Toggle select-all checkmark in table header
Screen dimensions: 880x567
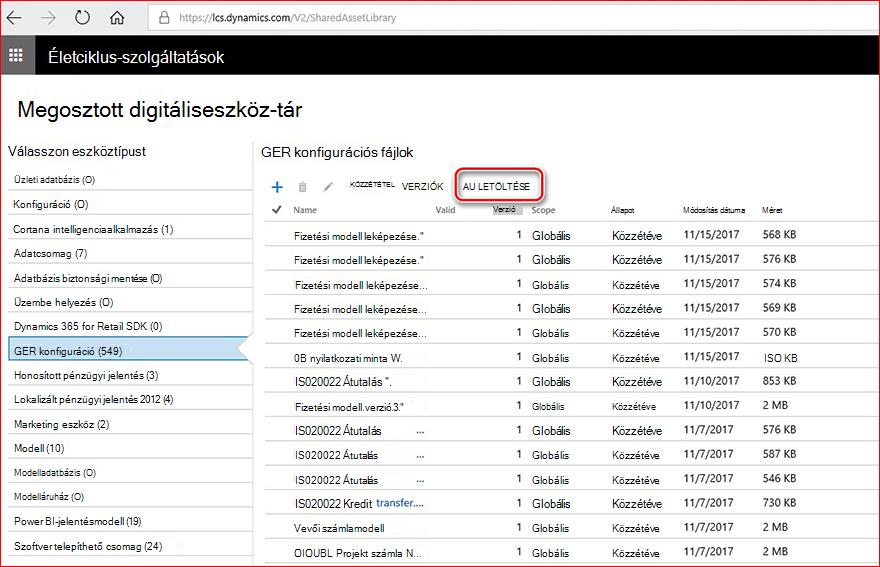[276, 209]
